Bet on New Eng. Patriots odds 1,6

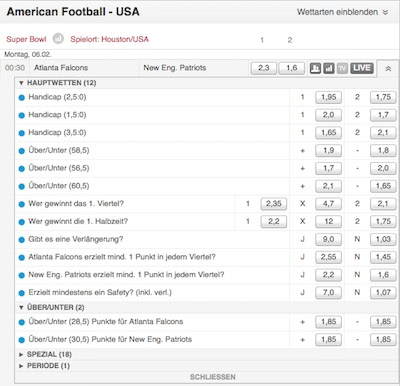pyautogui.click(x=292, y=68)
